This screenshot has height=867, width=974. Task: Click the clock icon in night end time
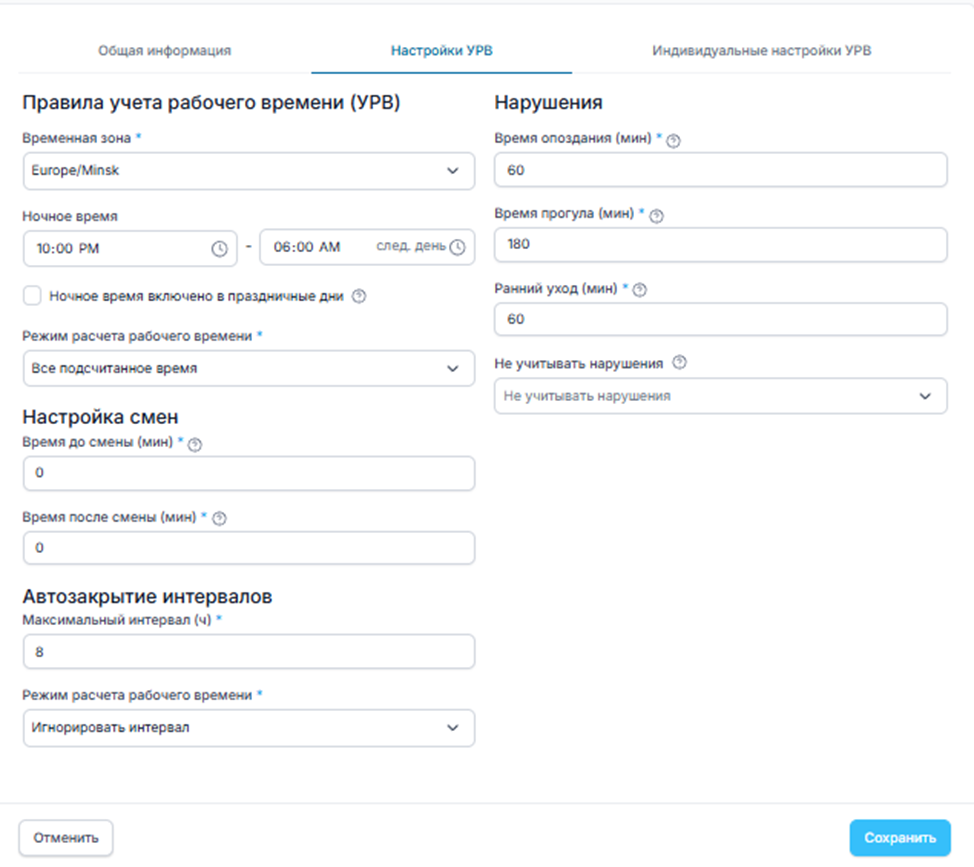[457, 248]
